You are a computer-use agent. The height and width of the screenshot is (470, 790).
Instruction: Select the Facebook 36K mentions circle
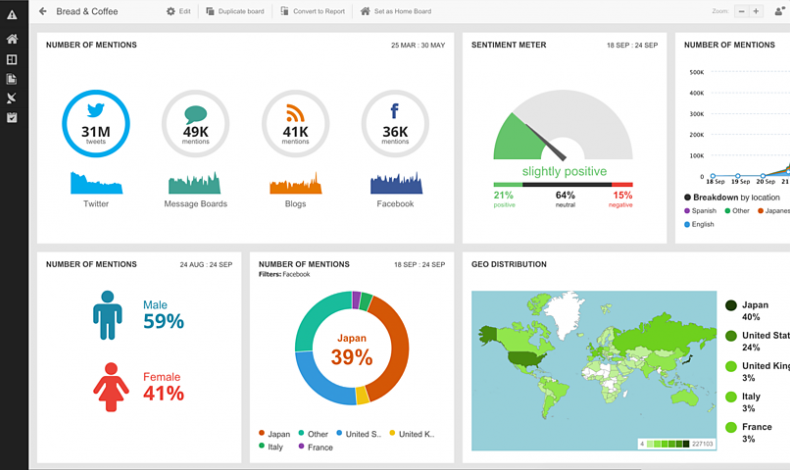point(395,123)
